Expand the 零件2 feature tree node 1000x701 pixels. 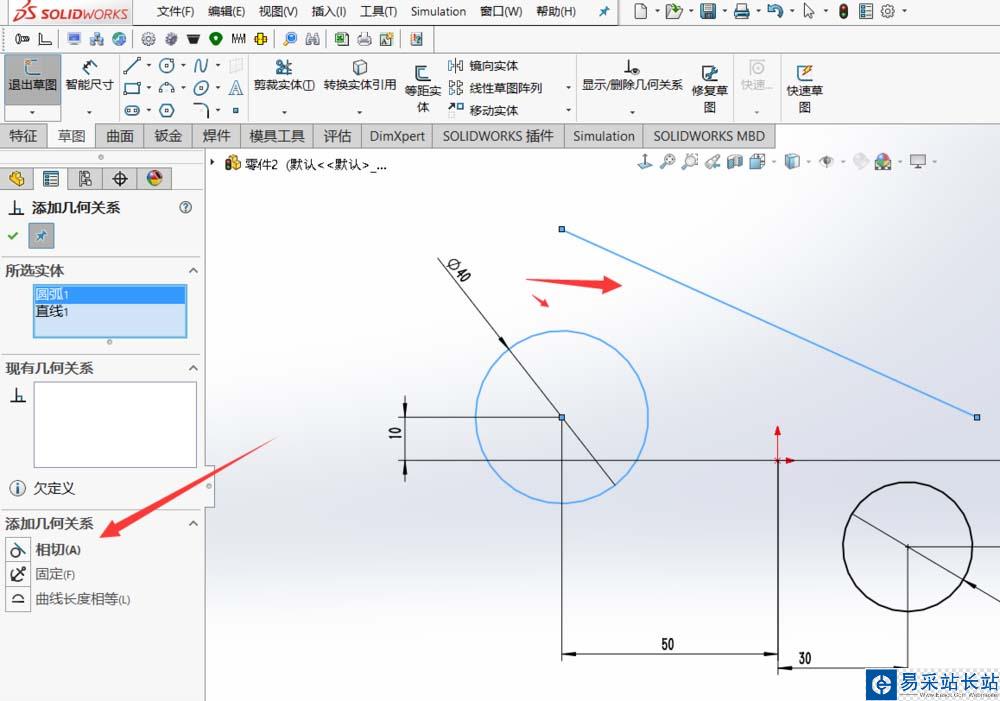[213, 162]
